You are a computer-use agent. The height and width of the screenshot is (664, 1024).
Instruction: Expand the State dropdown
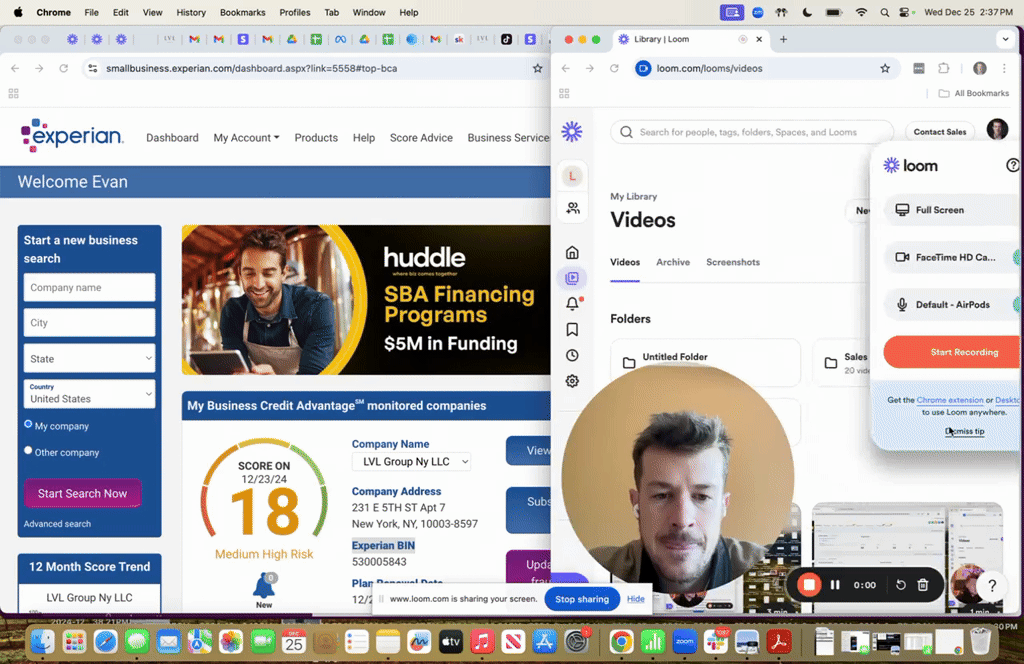[89, 358]
